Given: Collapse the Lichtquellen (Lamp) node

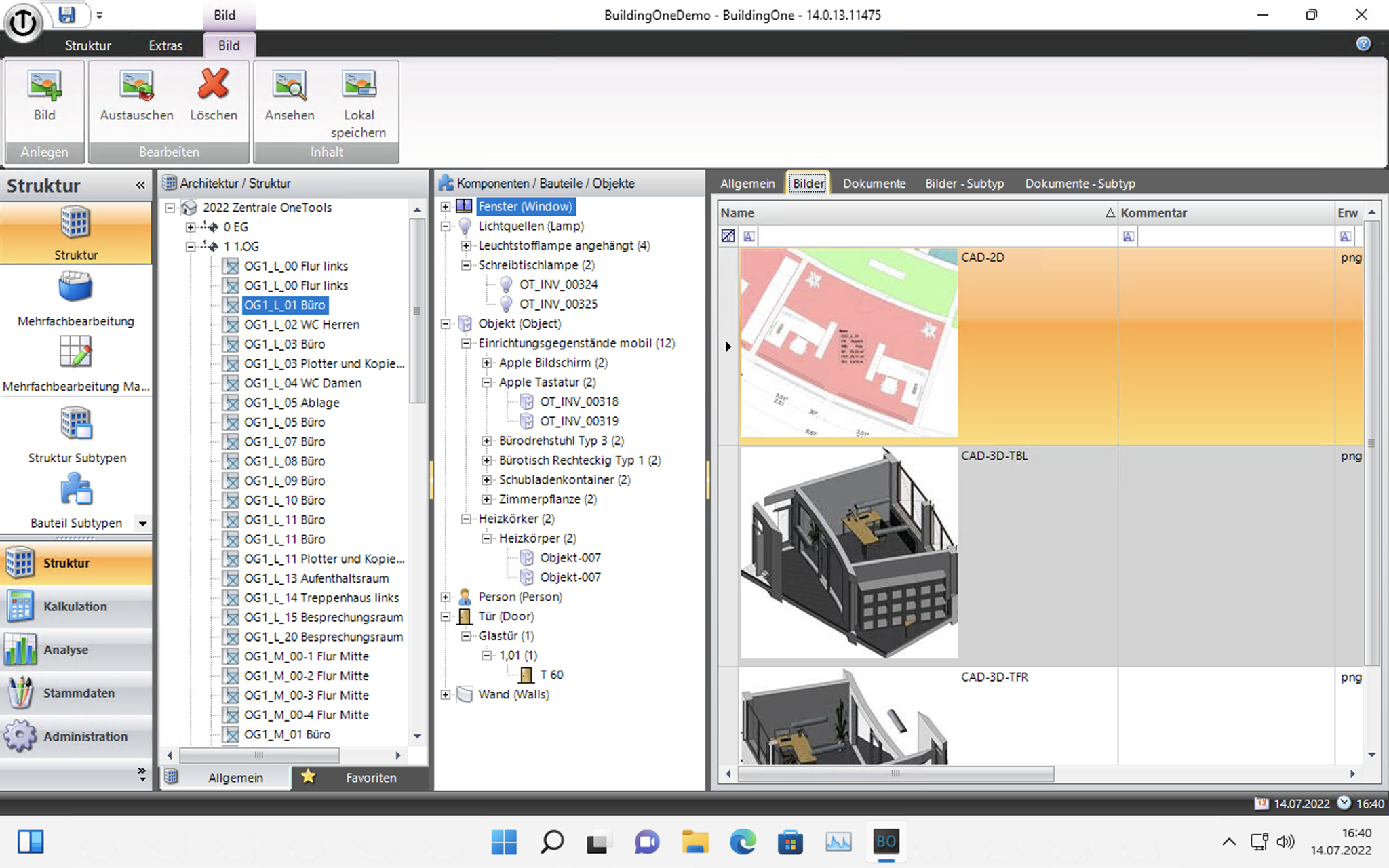Looking at the screenshot, I should (446, 226).
